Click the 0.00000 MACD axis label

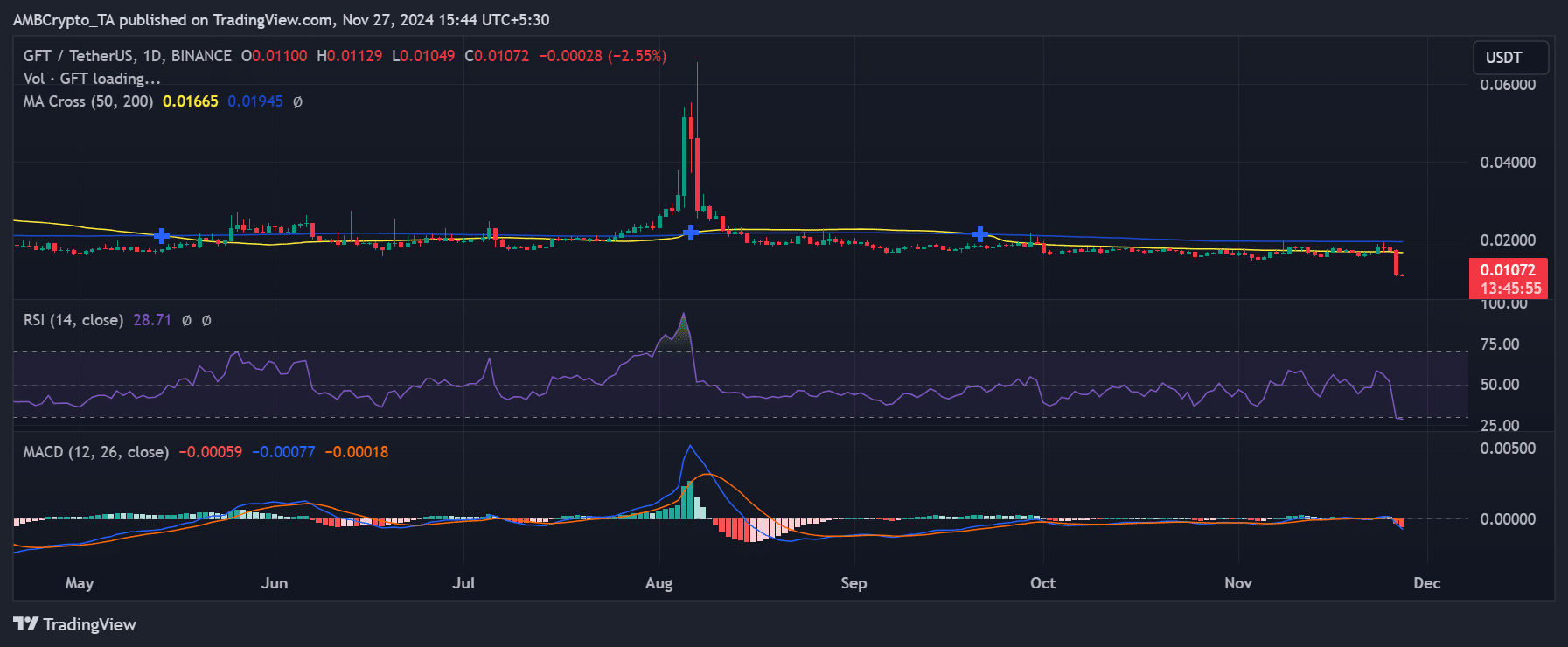point(1508,519)
